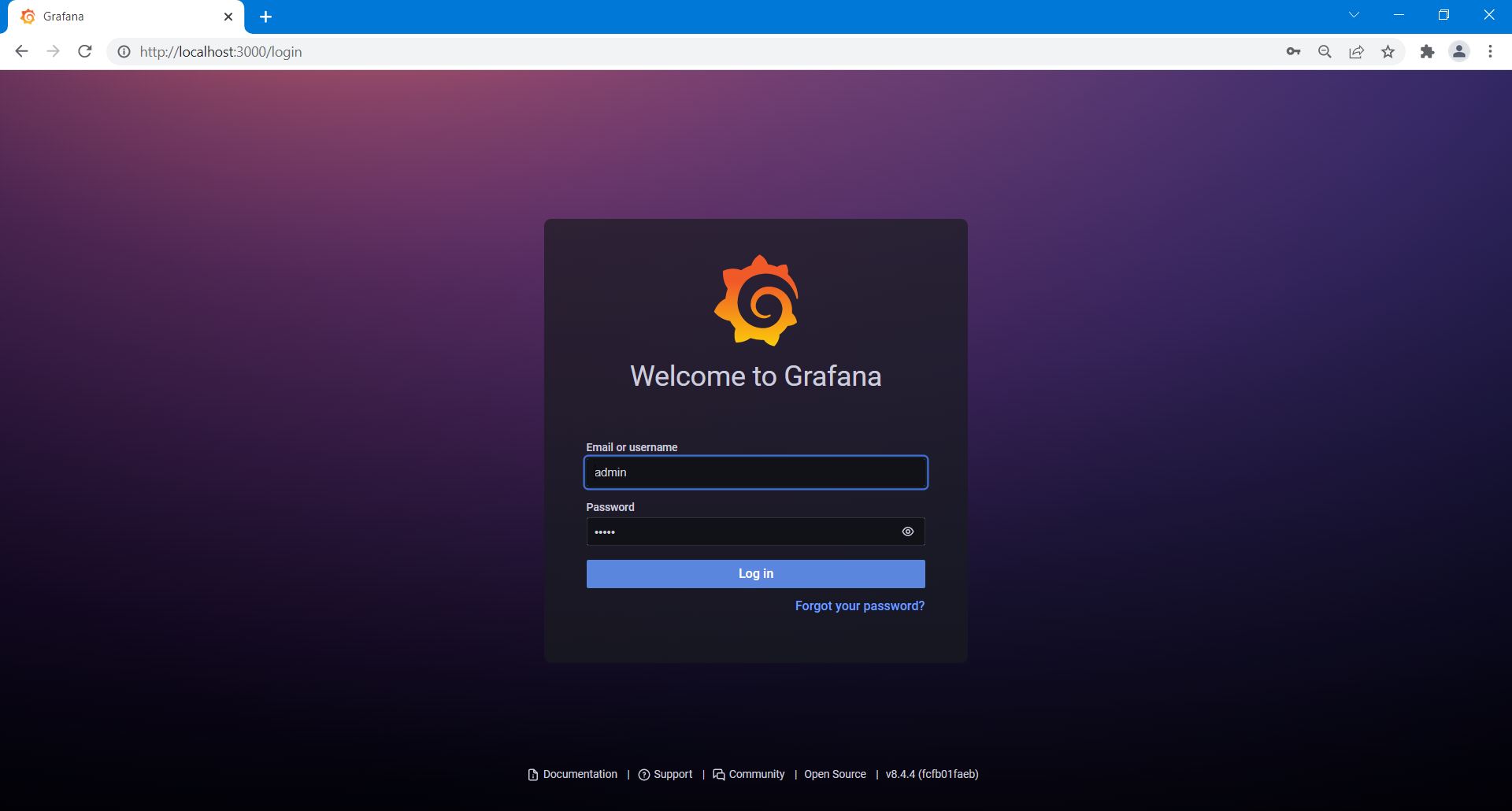Open Chrome's three-dot menu

tap(1490, 52)
